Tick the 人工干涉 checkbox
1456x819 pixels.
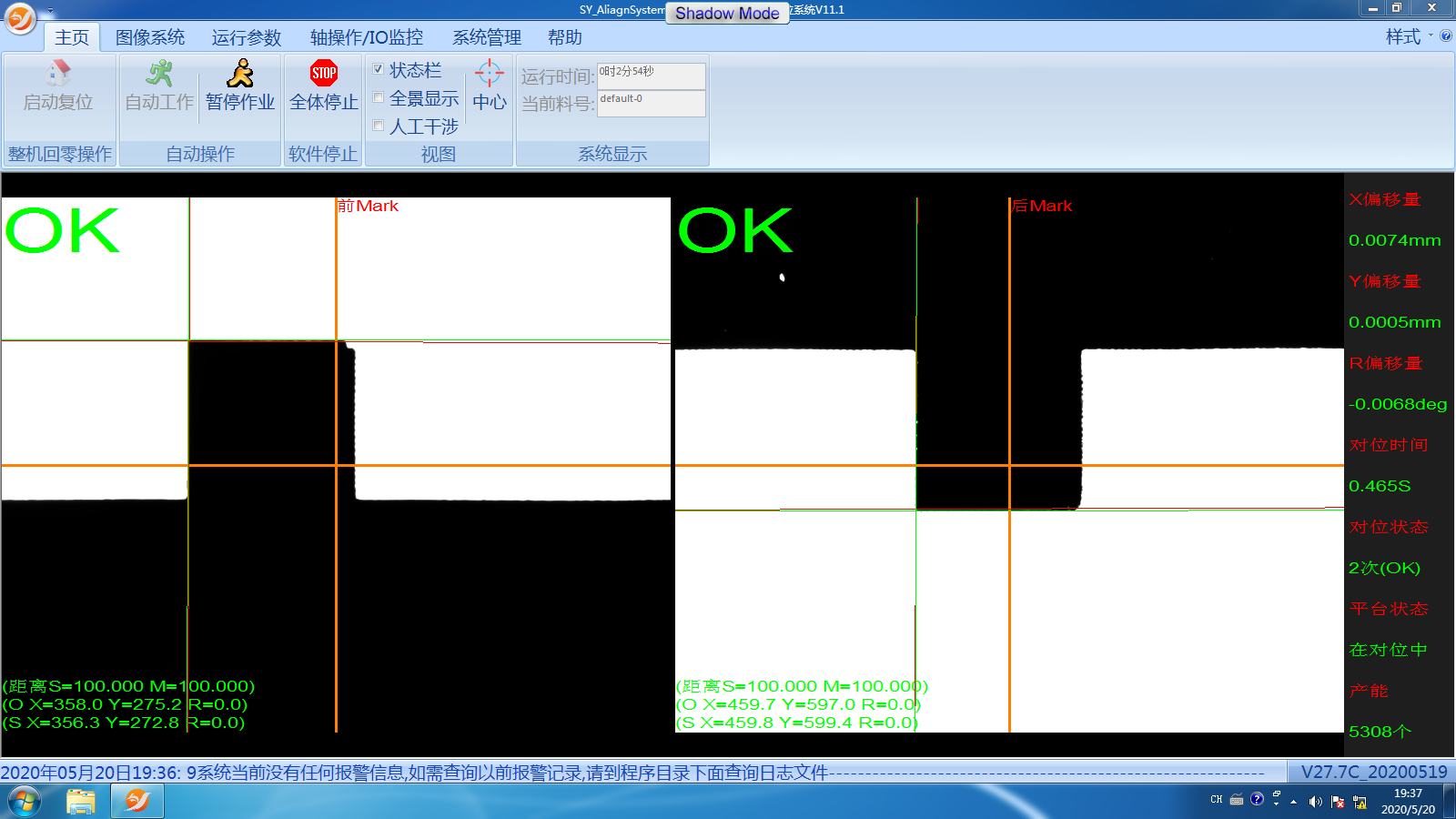[379, 126]
